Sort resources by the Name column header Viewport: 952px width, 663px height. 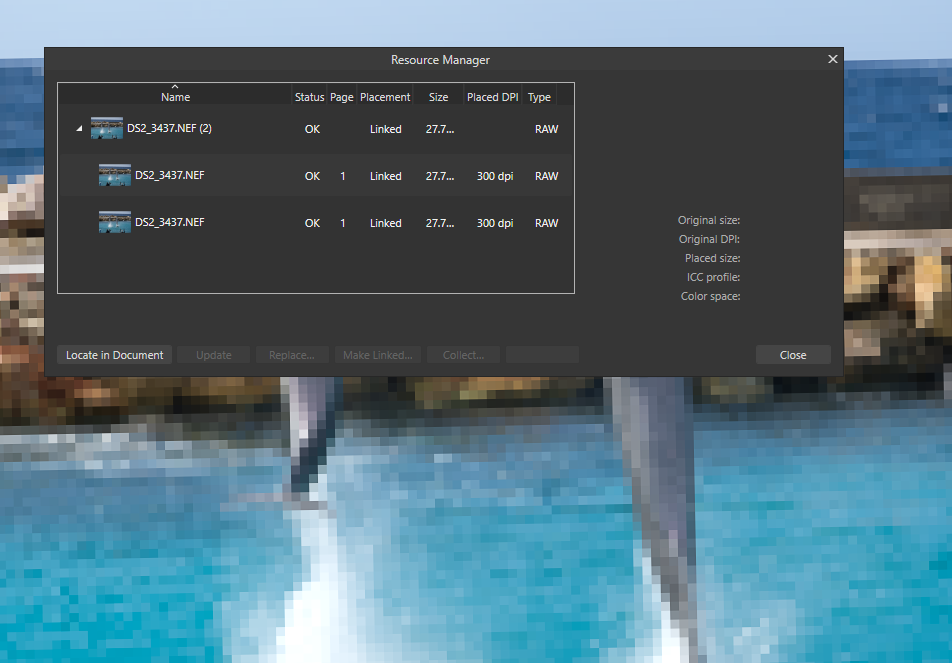pos(175,96)
